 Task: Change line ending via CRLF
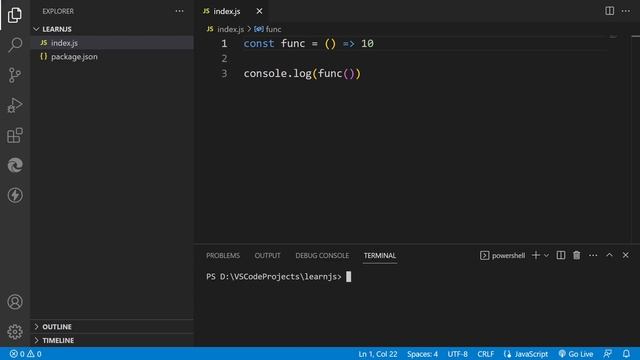pos(485,354)
